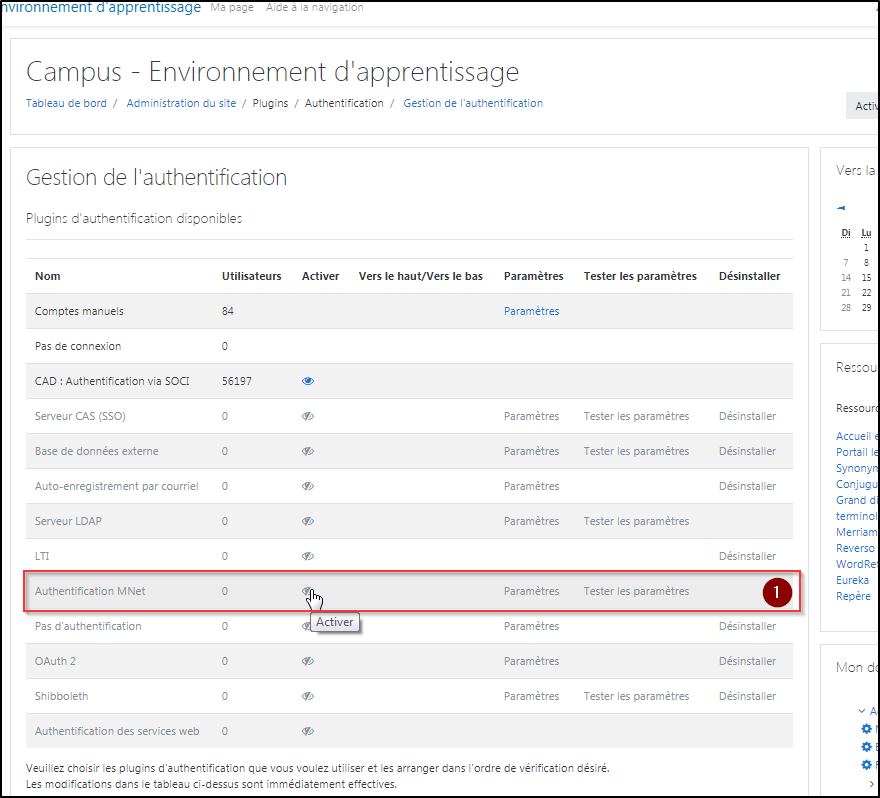Click the red numbered marker 1
The width and height of the screenshot is (880, 798).
coord(777,592)
